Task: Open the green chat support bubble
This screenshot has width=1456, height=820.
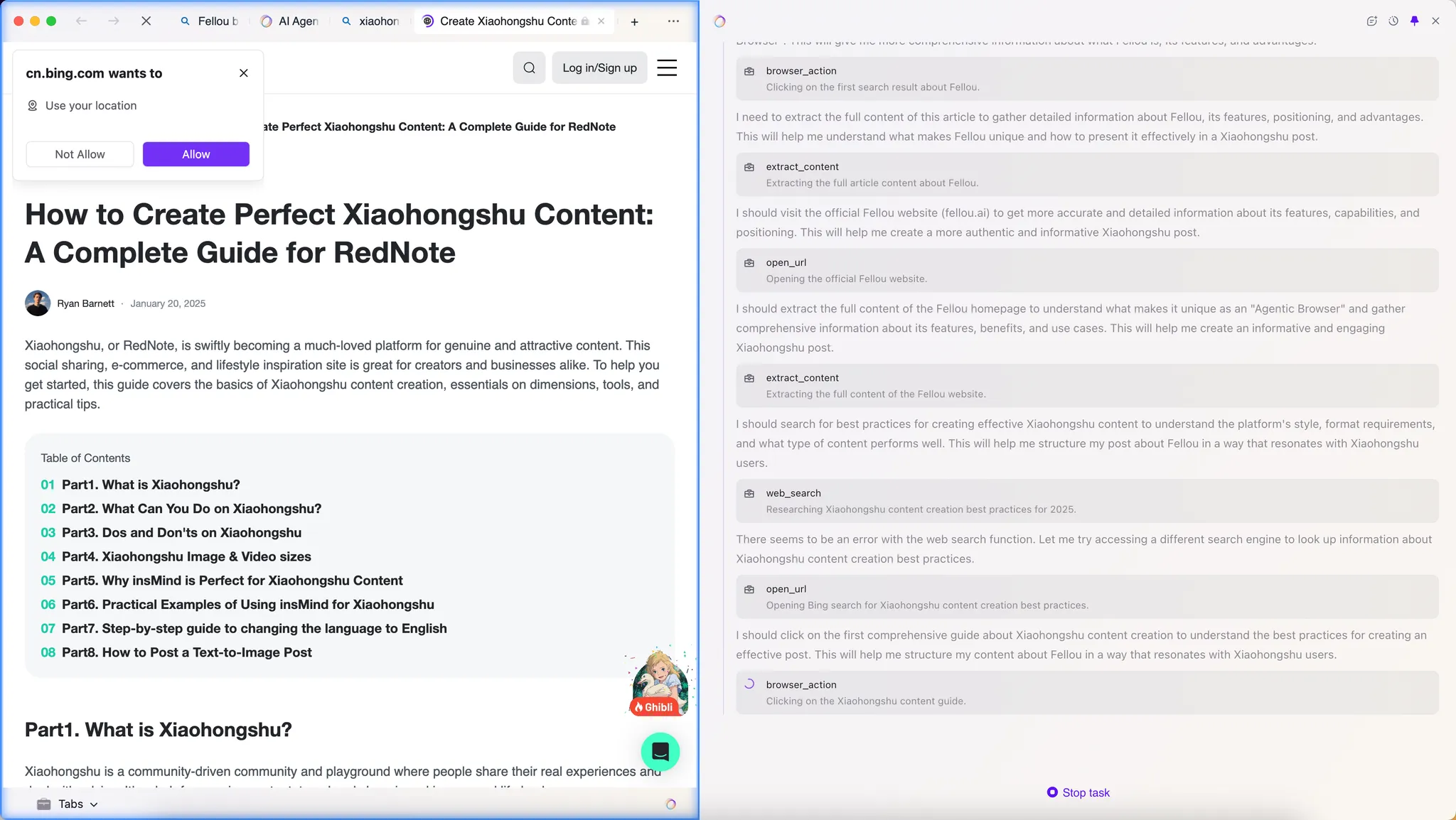Action: coord(660,751)
